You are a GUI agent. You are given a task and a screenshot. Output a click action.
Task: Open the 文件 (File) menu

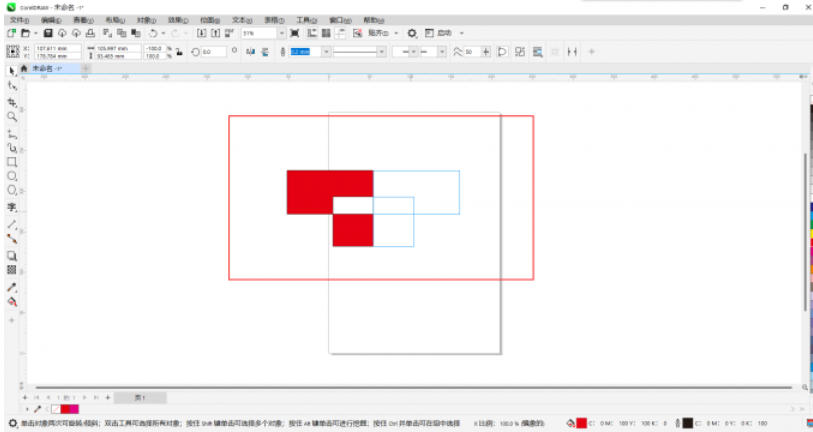[20, 20]
